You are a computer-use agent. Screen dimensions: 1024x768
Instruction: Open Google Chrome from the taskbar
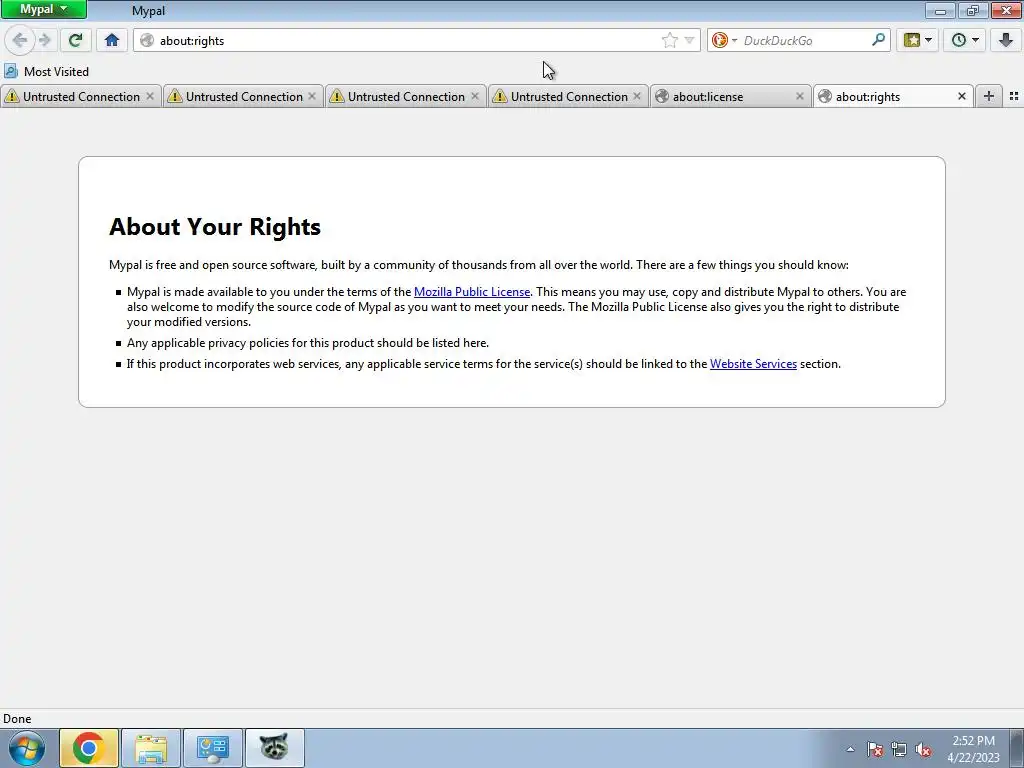click(89, 748)
